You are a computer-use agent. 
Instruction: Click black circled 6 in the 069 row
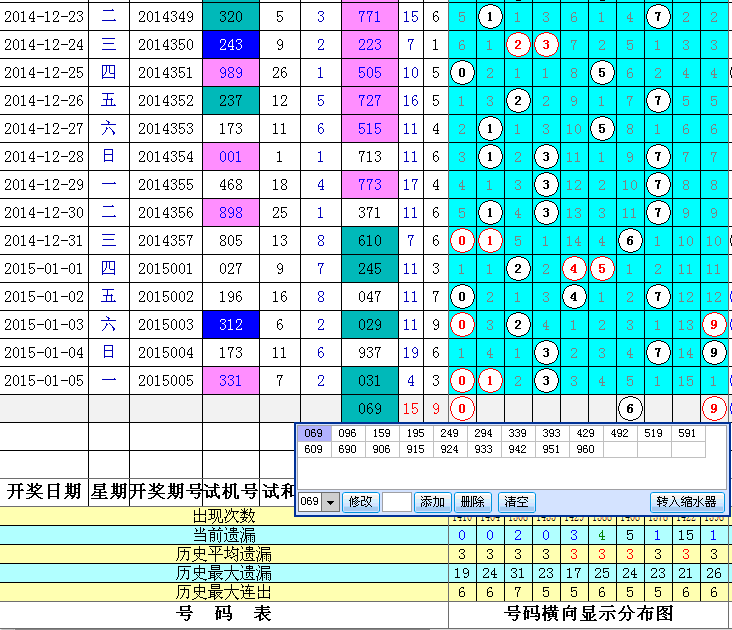[629, 408]
